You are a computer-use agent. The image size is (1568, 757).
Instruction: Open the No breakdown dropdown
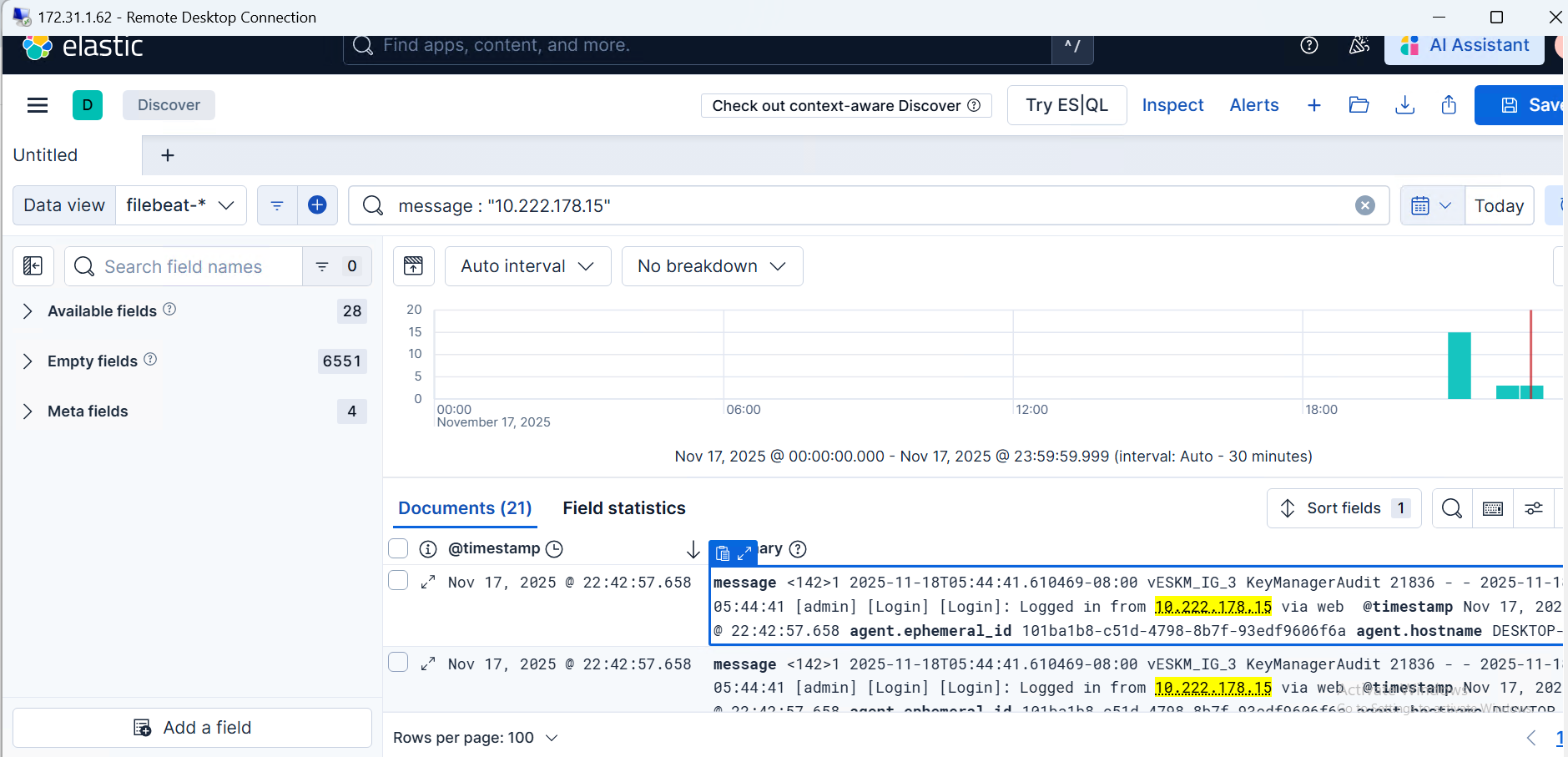coord(712,266)
